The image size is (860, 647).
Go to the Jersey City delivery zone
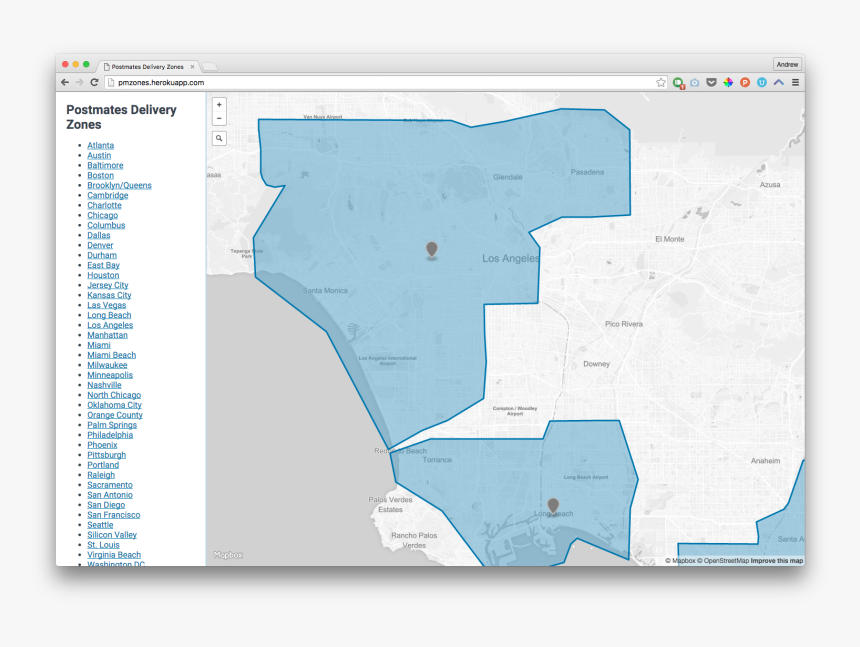pos(108,285)
